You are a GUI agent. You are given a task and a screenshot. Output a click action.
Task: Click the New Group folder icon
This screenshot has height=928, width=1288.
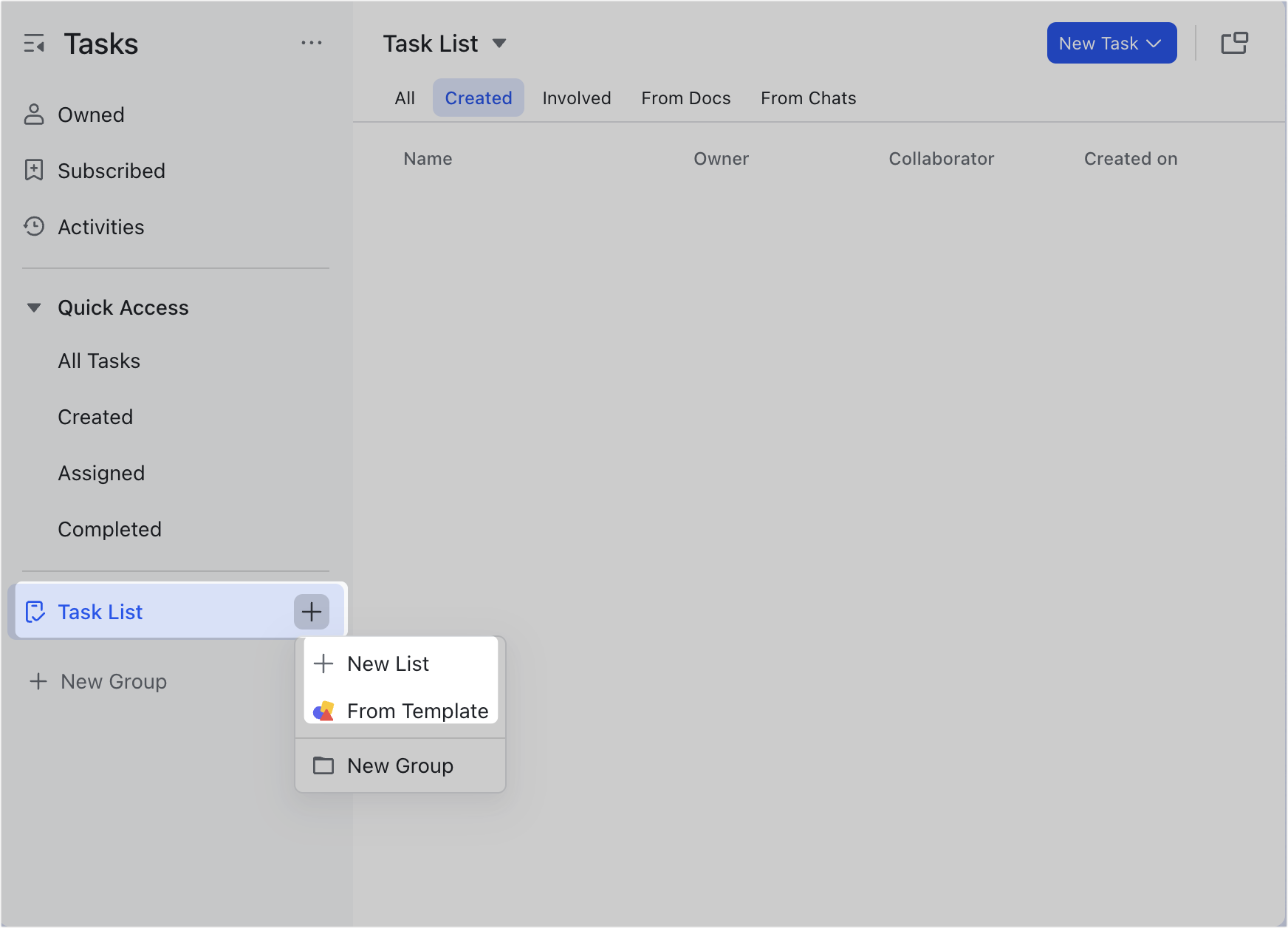pos(323,765)
